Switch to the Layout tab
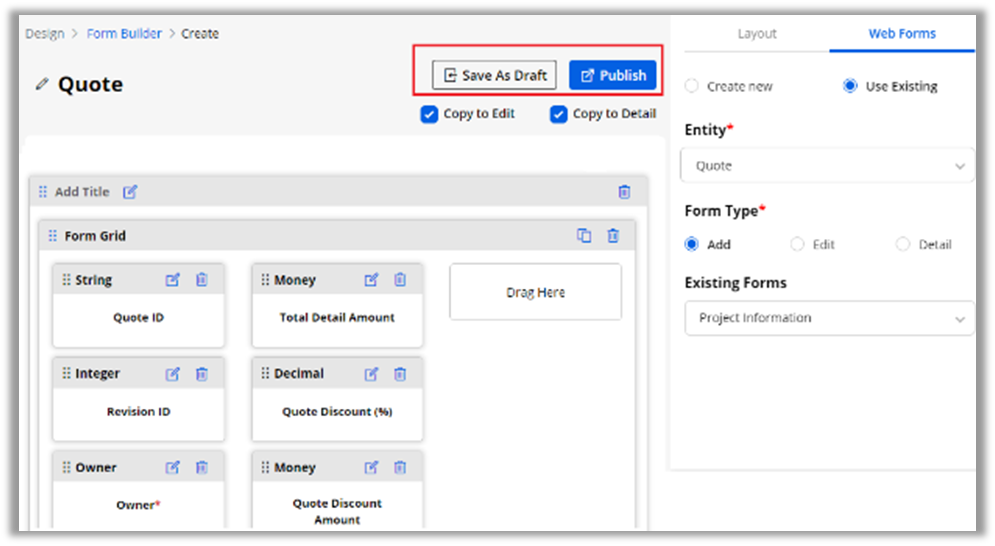Screen dimensions: 995x546 [x=757, y=34]
